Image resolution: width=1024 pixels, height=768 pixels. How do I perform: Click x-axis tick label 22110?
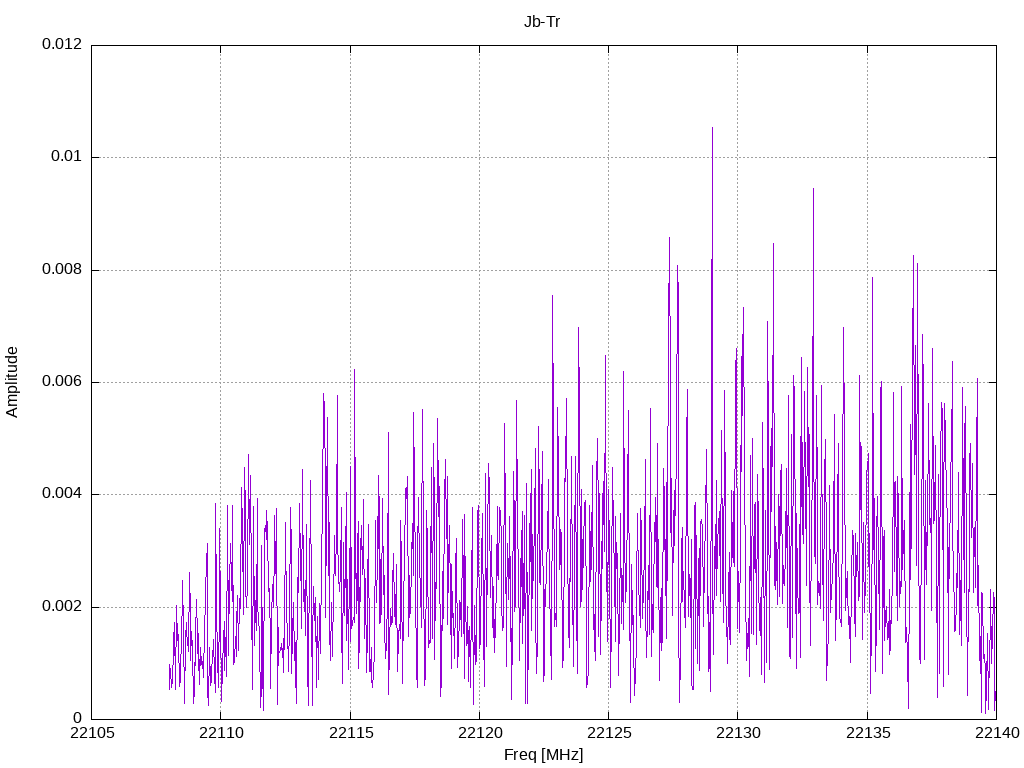click(221, 733)
